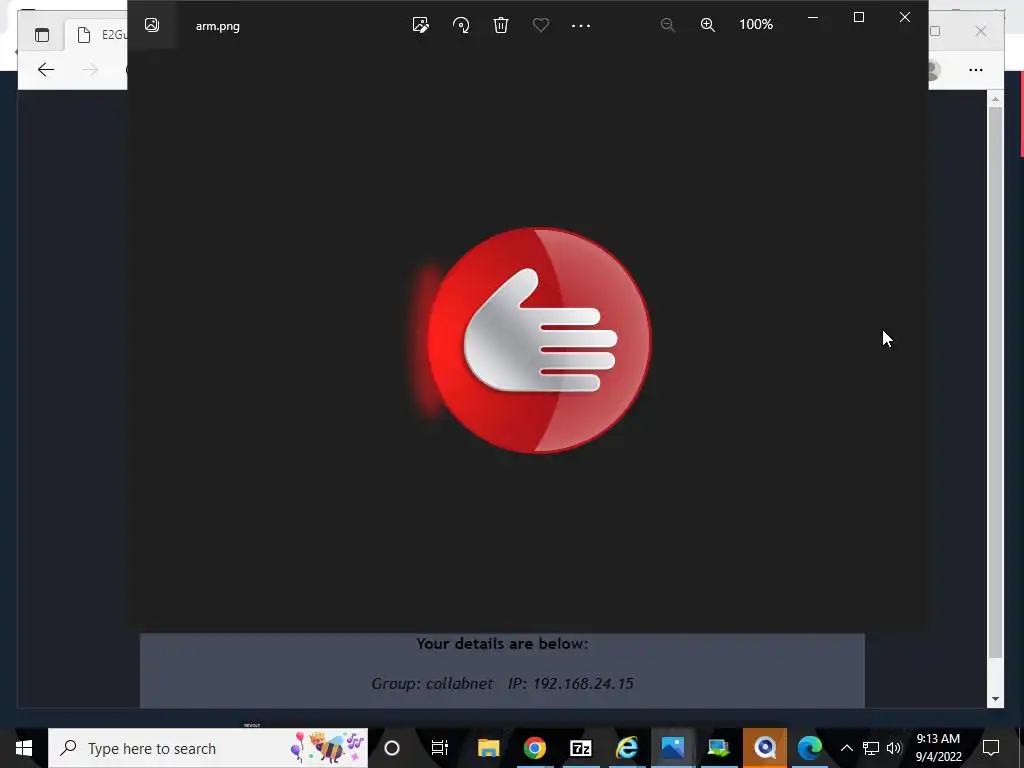
Task: Click the Photos app picture icon beside arm.png
Action: (x=152, y=25)
